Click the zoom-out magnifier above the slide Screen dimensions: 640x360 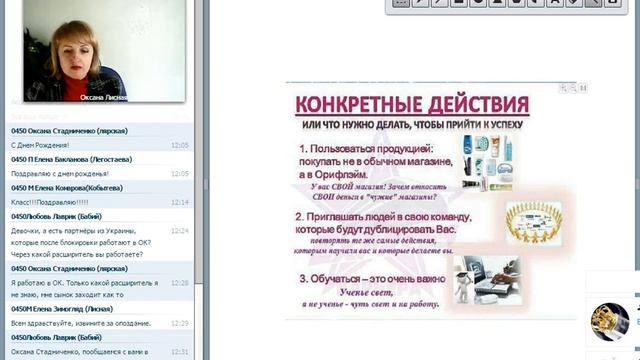(x=573, y=88)
